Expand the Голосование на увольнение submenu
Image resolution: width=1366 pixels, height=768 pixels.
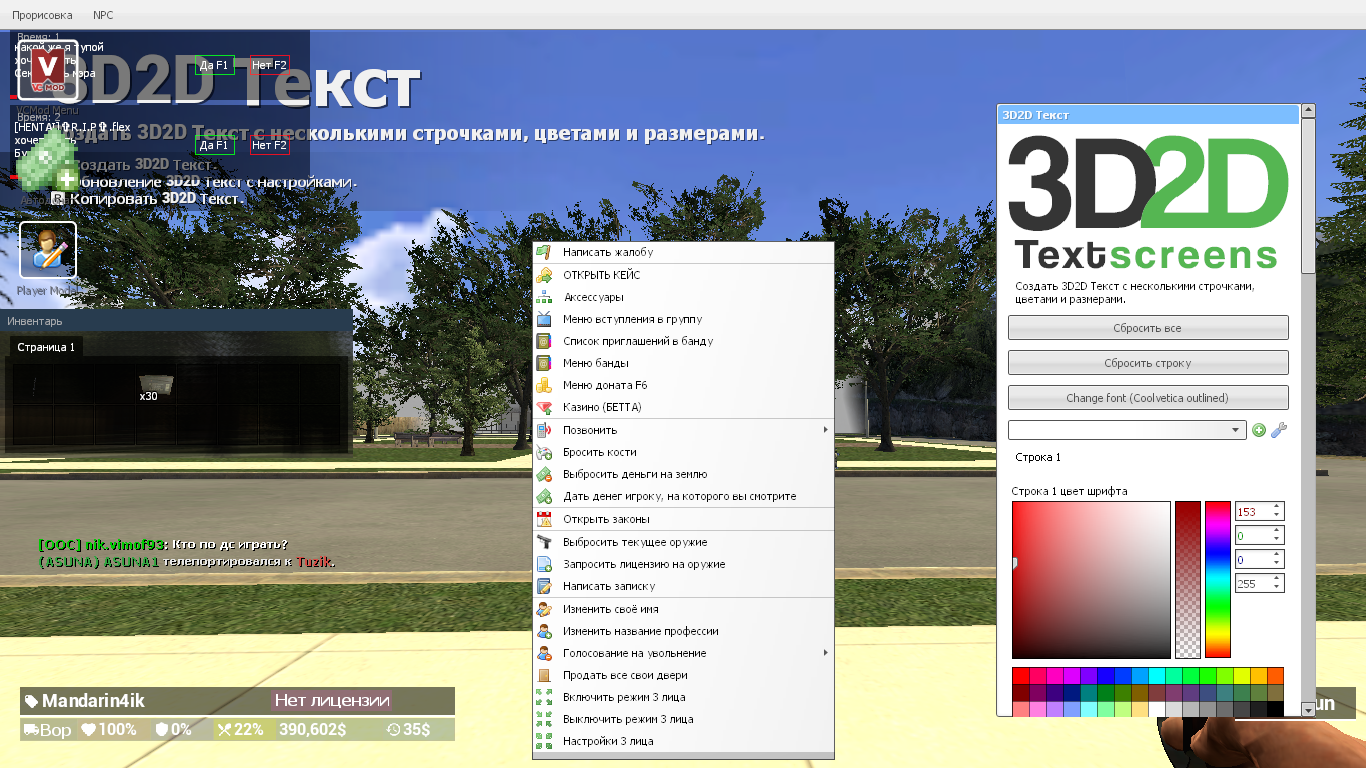pyautogui.click(x=826, y=652)
